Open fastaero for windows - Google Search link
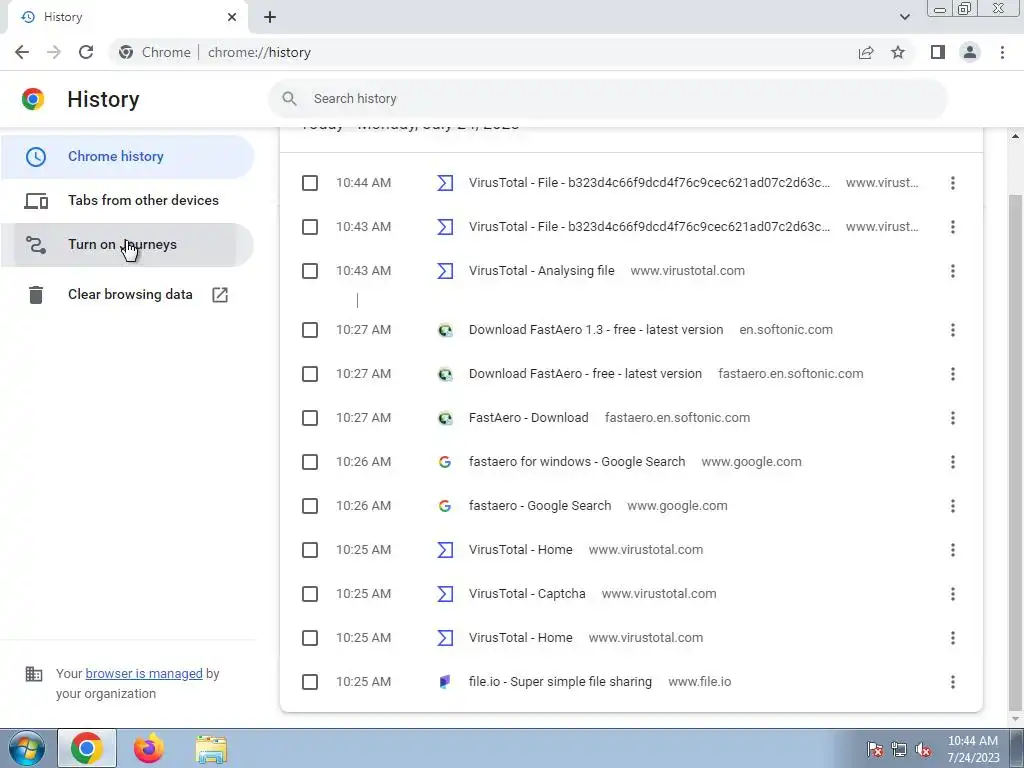Viewport: 1024px width, 768px height. [577, 462]
